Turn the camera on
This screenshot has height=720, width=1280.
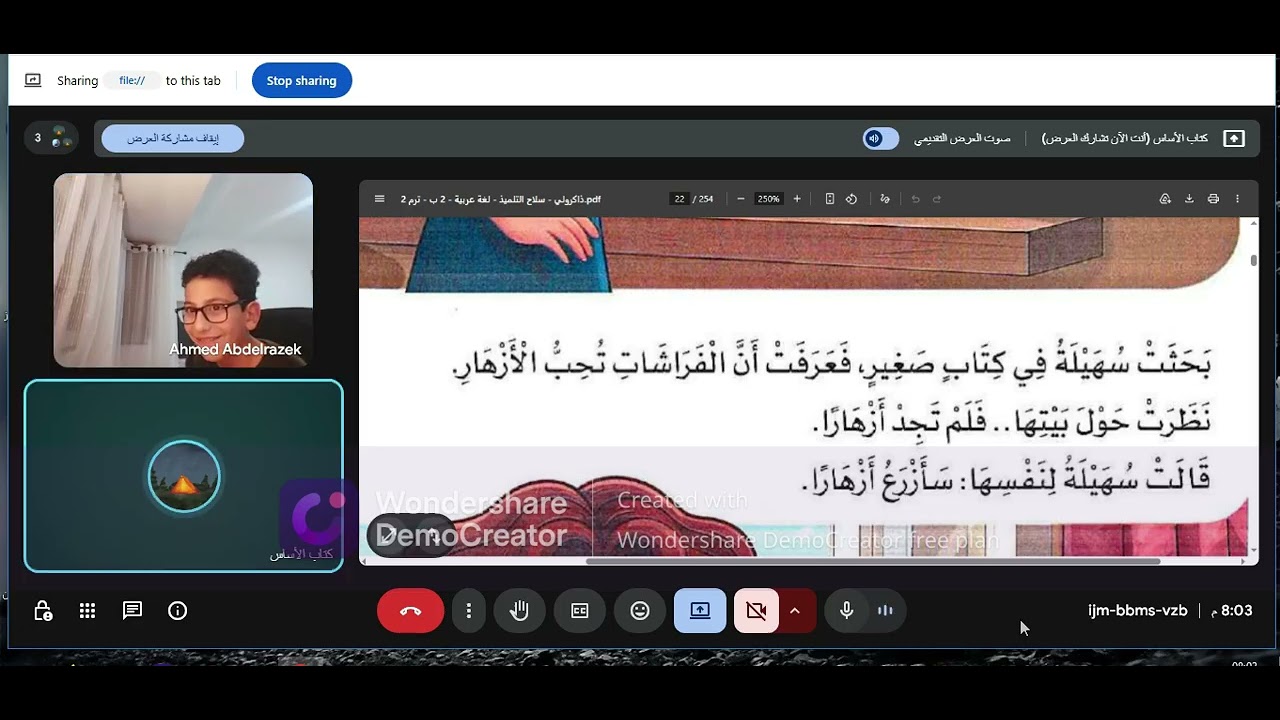(756, 611)
